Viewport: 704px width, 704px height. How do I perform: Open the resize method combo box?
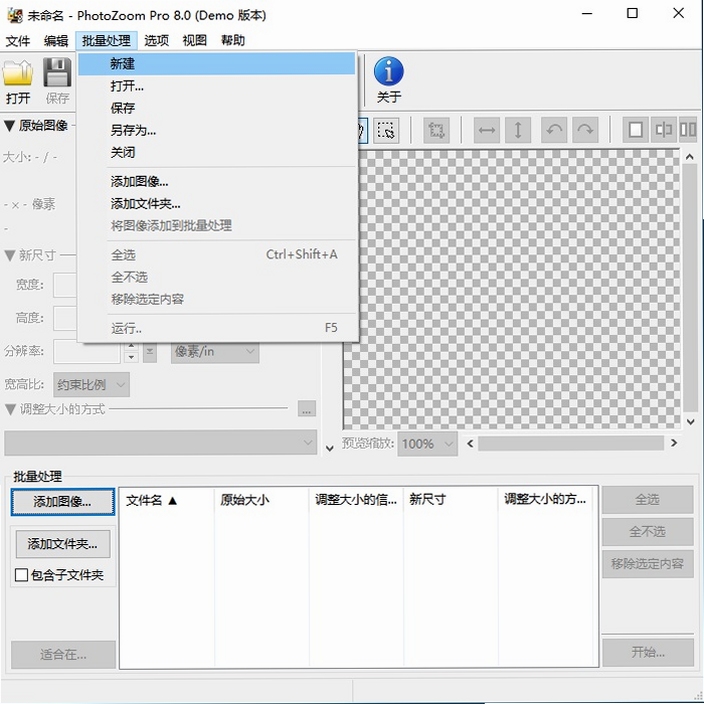(160, 443)
